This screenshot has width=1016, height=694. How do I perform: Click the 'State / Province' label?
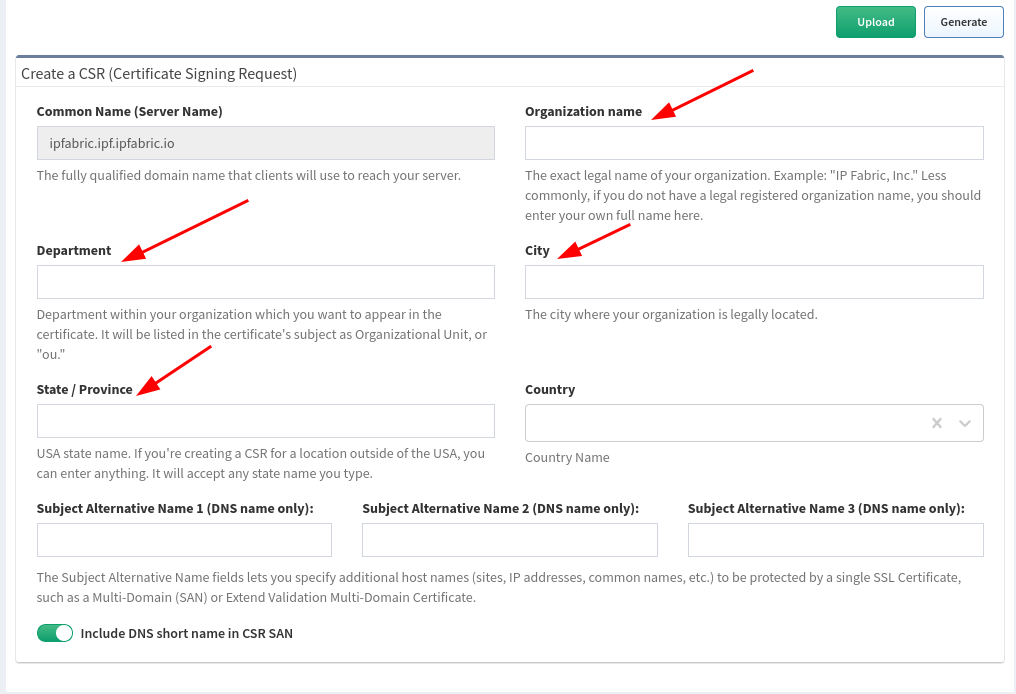click(84, 389)
